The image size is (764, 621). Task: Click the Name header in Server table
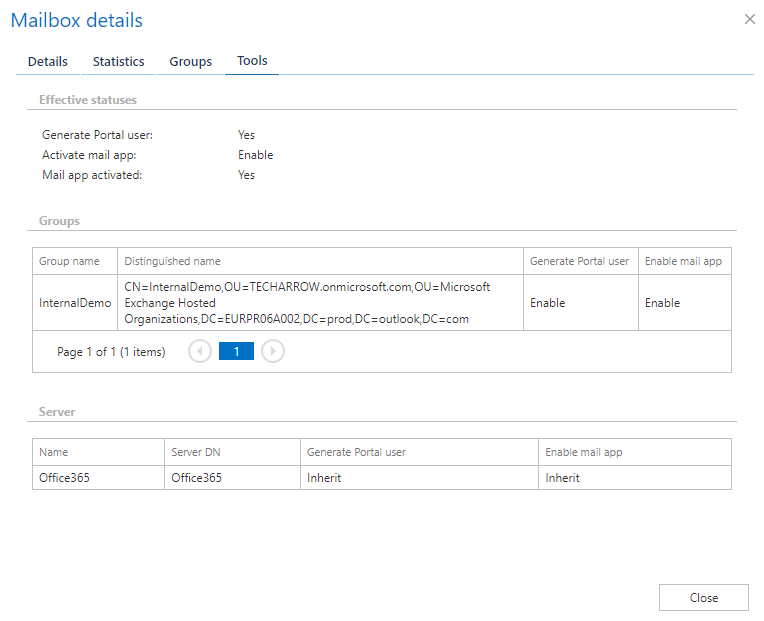pyautogui.click(x=54, y=452)
